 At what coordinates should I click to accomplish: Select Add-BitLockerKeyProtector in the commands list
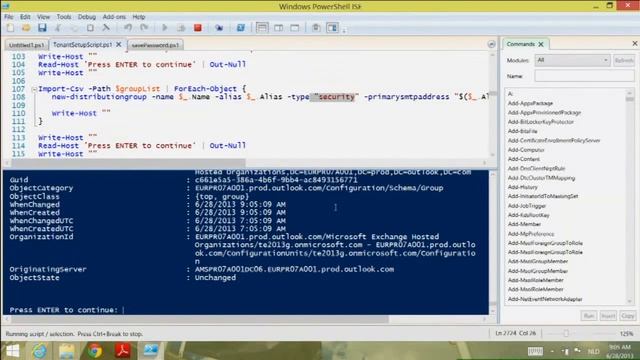point(540,122)
